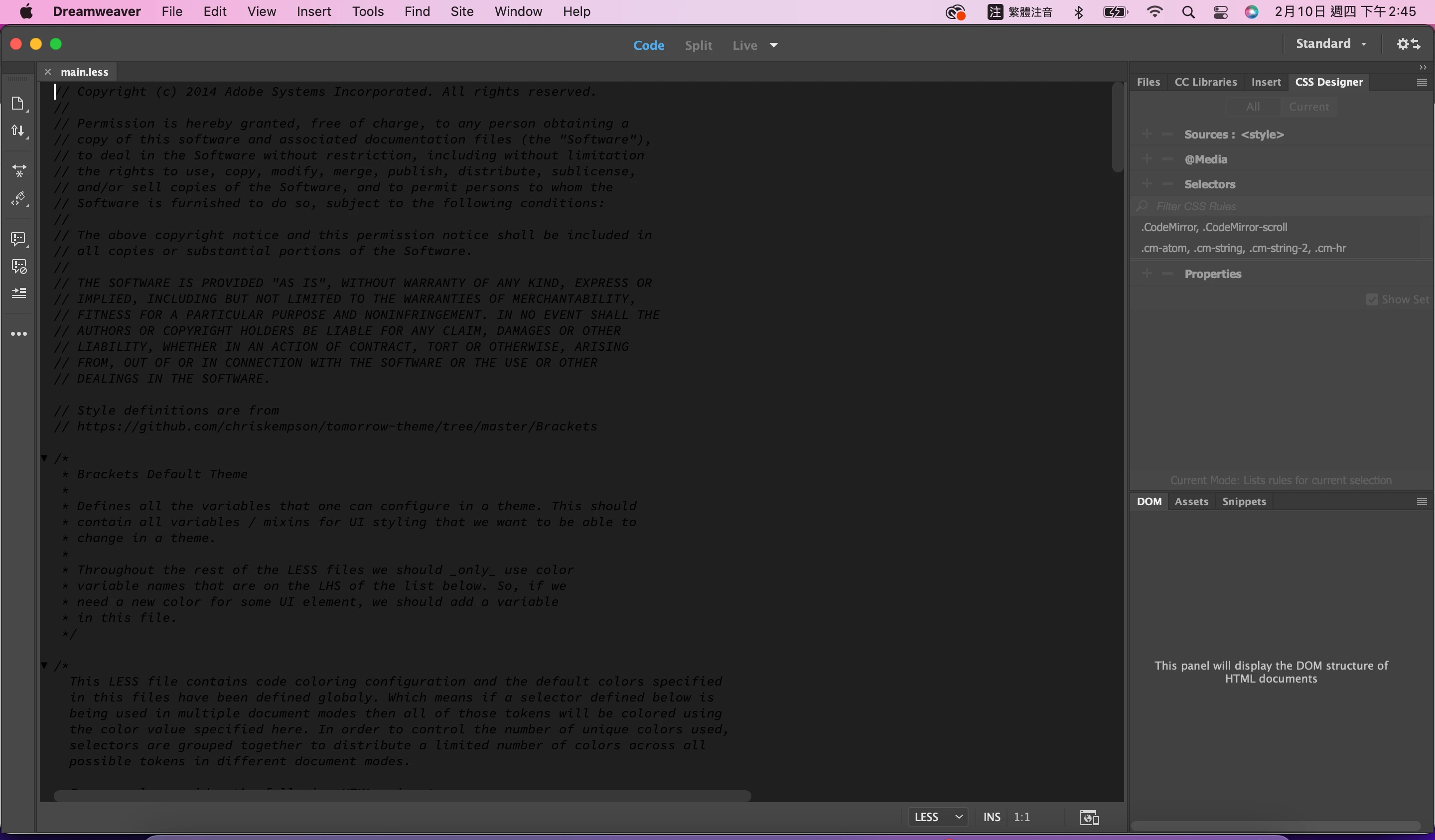The width and height of the screenshot is (1435, 840).
Task: Click the real-time preview icon in status bar
Action: (1089, 817)
